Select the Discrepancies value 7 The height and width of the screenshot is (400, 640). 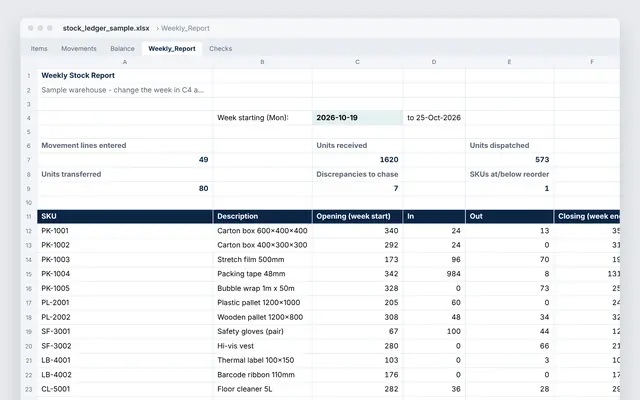[358, 188]
